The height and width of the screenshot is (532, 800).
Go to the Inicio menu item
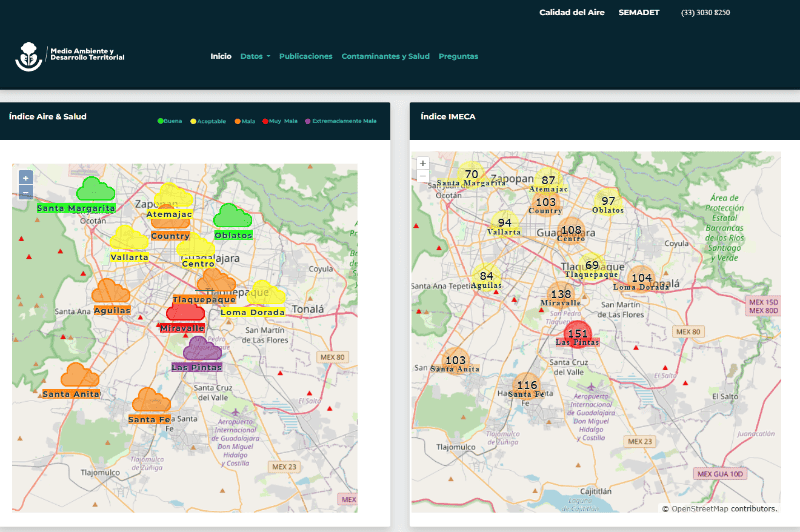point(220,56)
